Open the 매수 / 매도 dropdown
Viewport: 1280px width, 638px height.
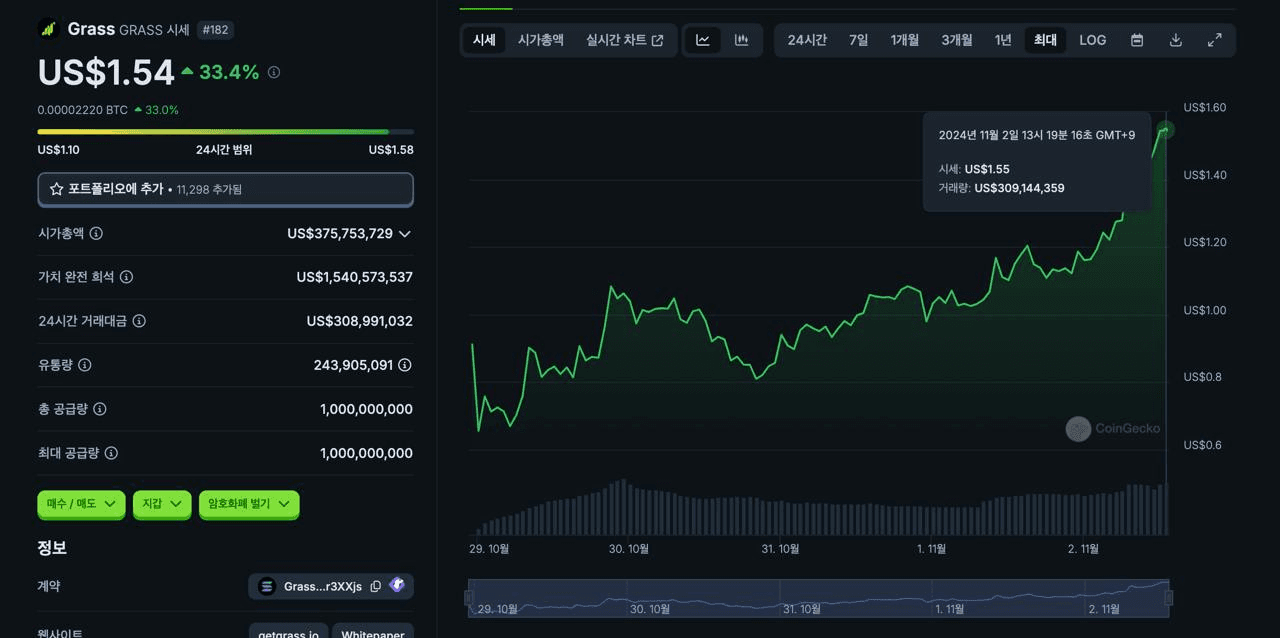82,504
